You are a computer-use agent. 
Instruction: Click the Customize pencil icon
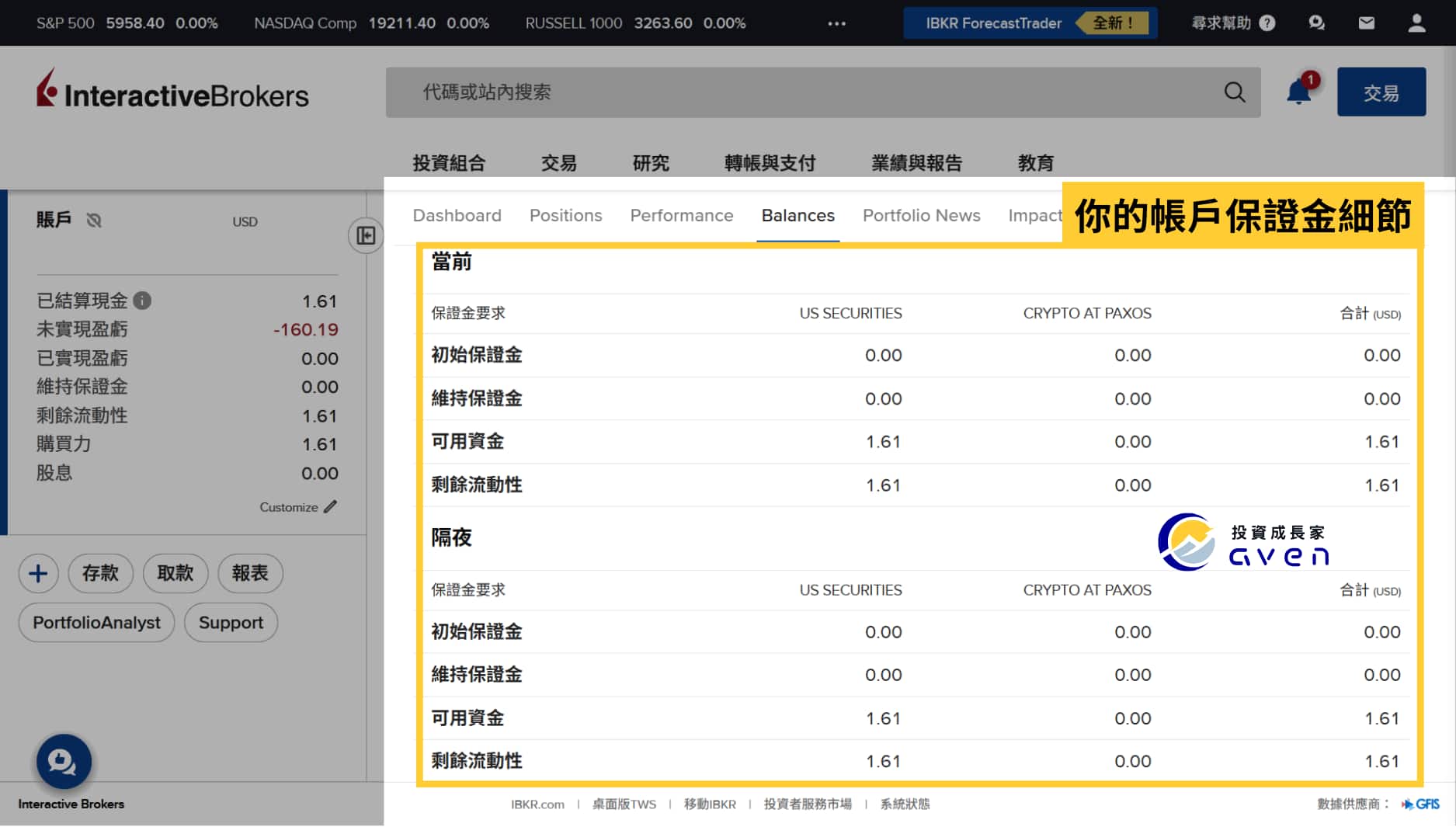[x=331, y=506]
